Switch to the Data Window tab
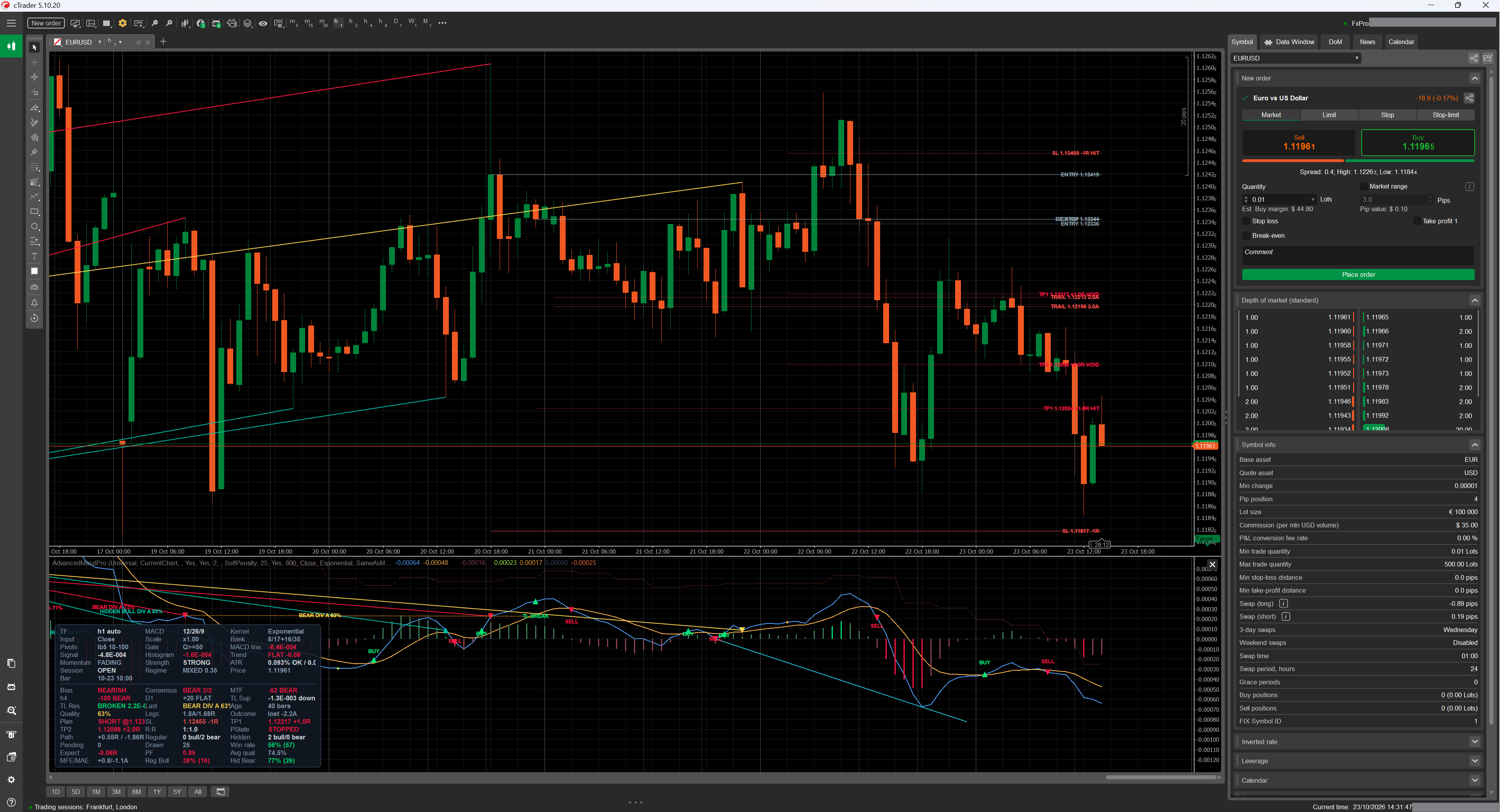 pyautogui.click(x=1289, y=42)
